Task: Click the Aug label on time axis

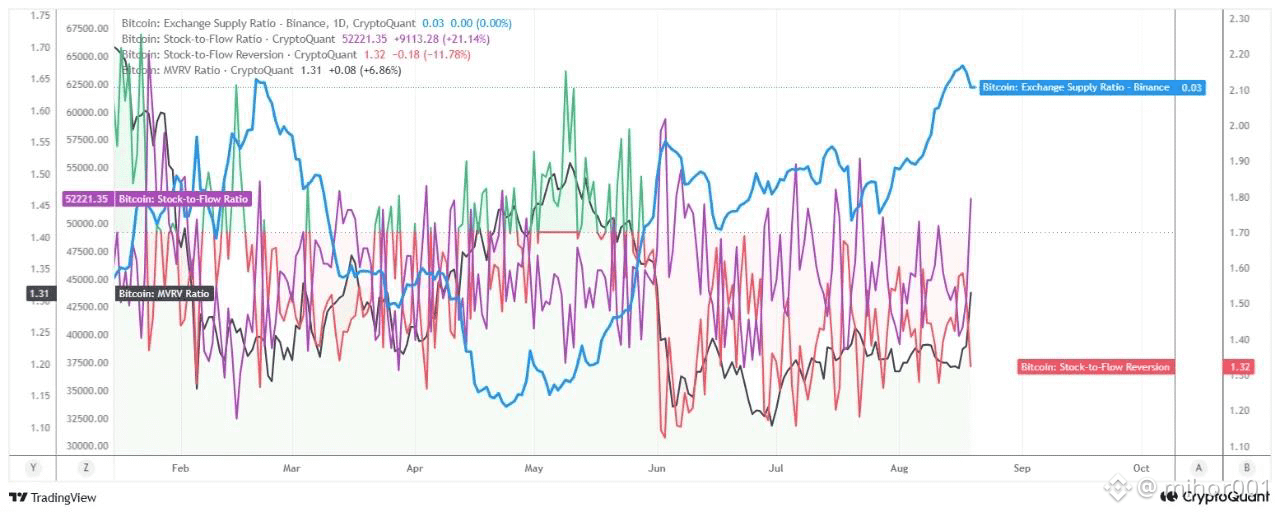Action: coord(899,467)
